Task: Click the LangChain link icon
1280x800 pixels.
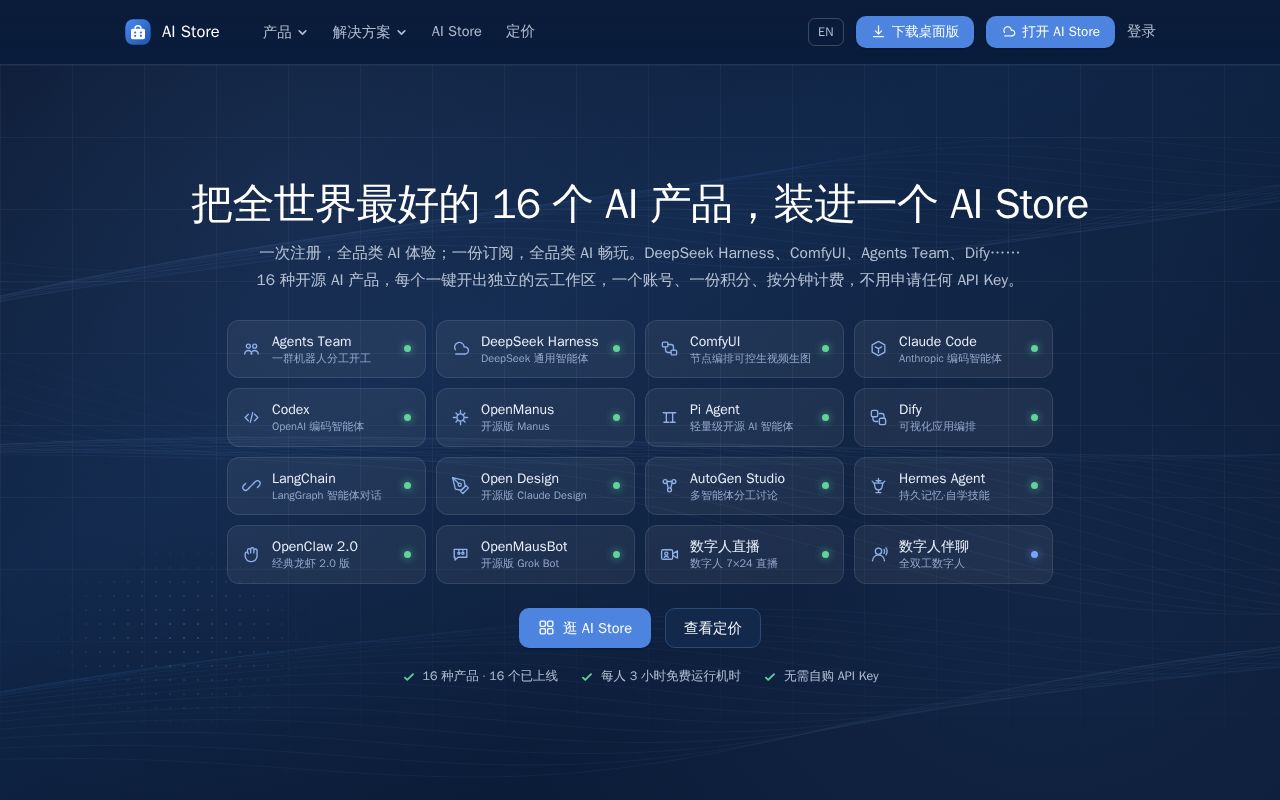Action: pyautogui.click(x=251, y=486)
